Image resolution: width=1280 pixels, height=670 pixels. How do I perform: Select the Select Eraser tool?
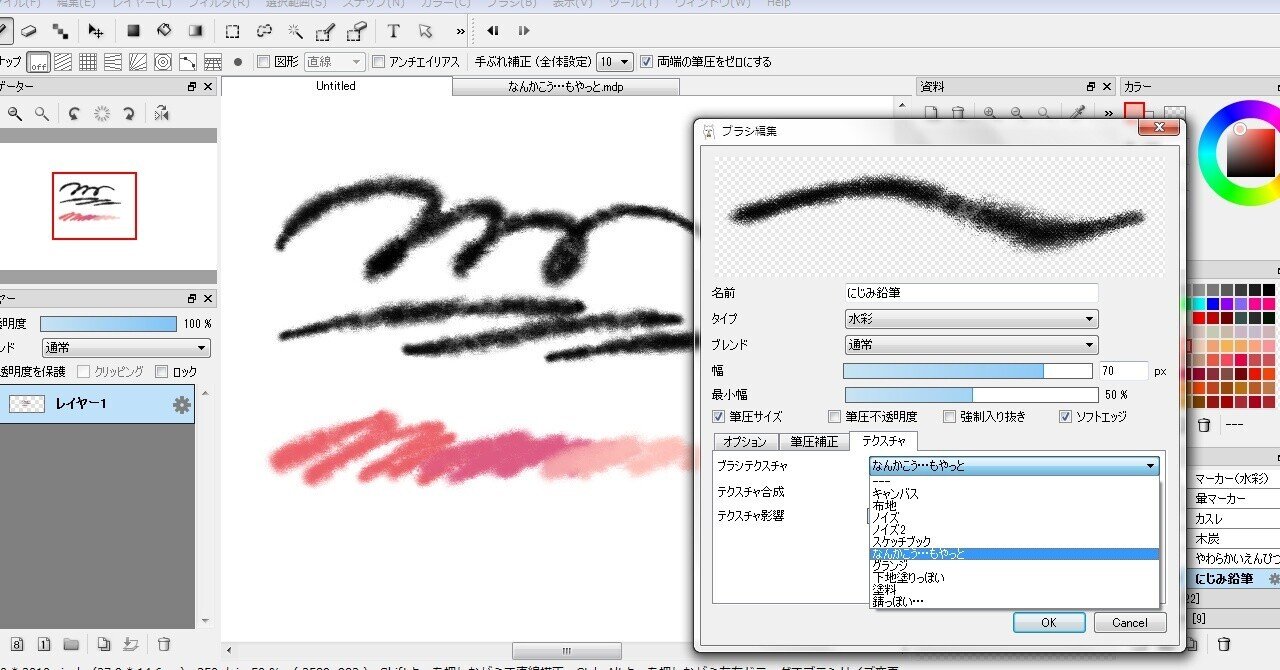coord(358,31)
